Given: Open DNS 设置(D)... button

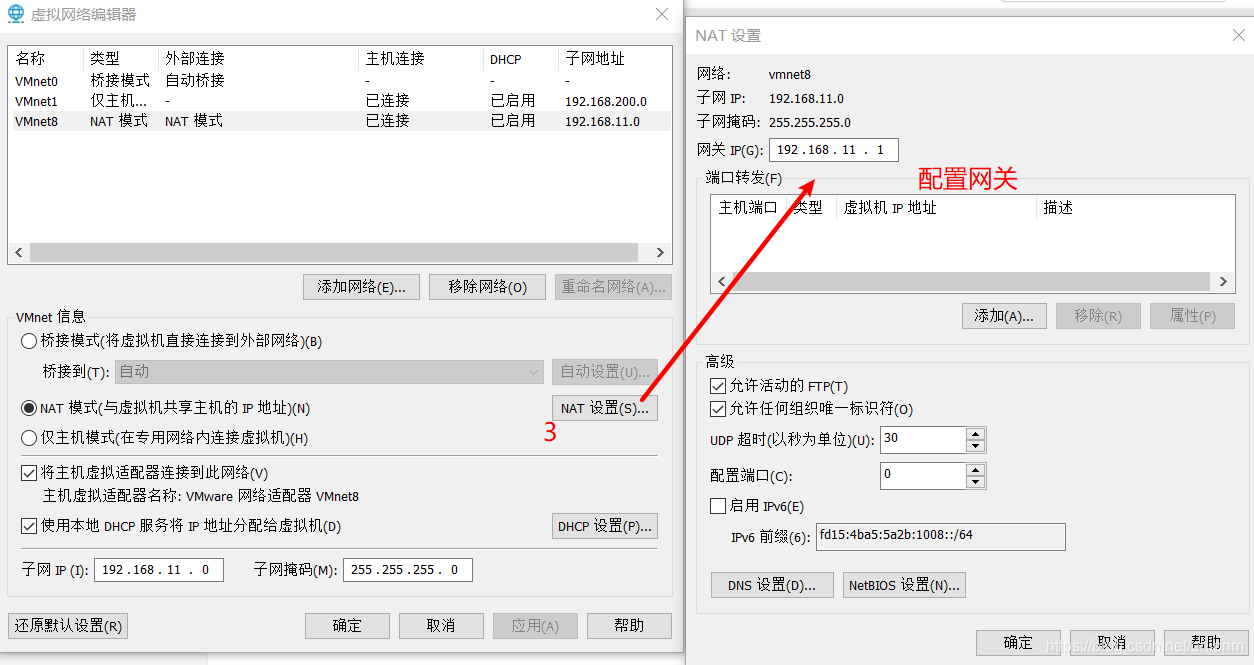Looking at the screenshot, I should (772, 585).
